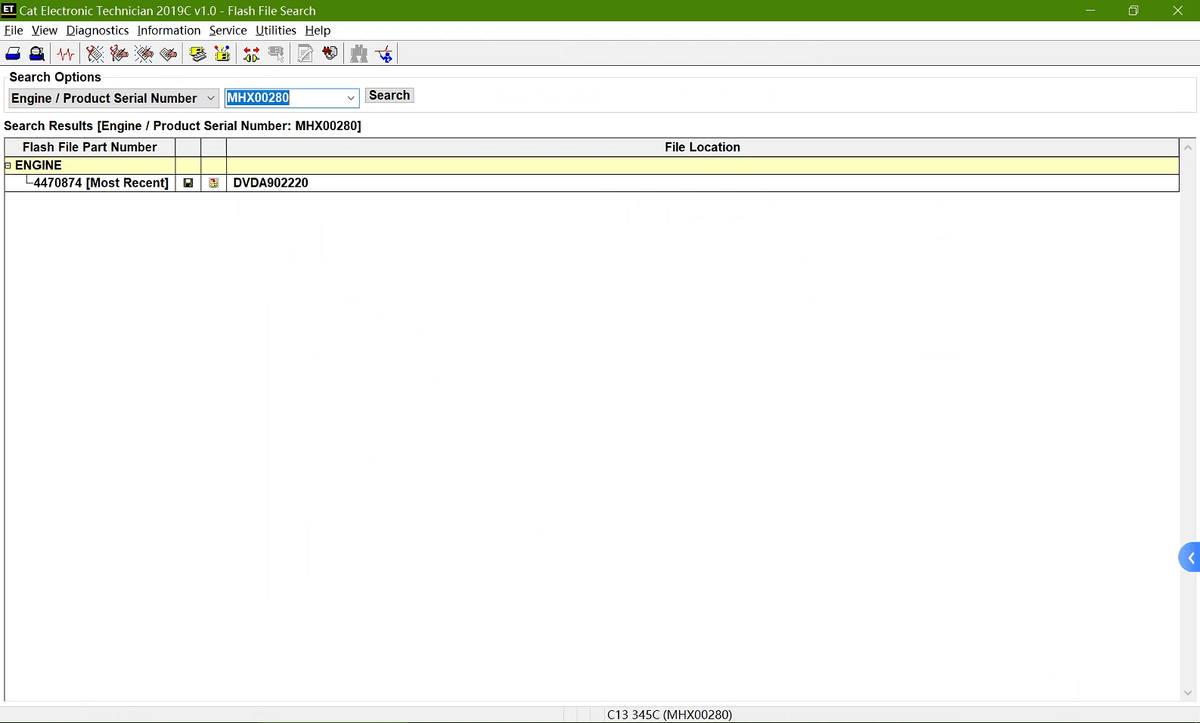Open the Status Tool waveform icon
This screenshot has width=1200, height=723.
coord(67,54)
